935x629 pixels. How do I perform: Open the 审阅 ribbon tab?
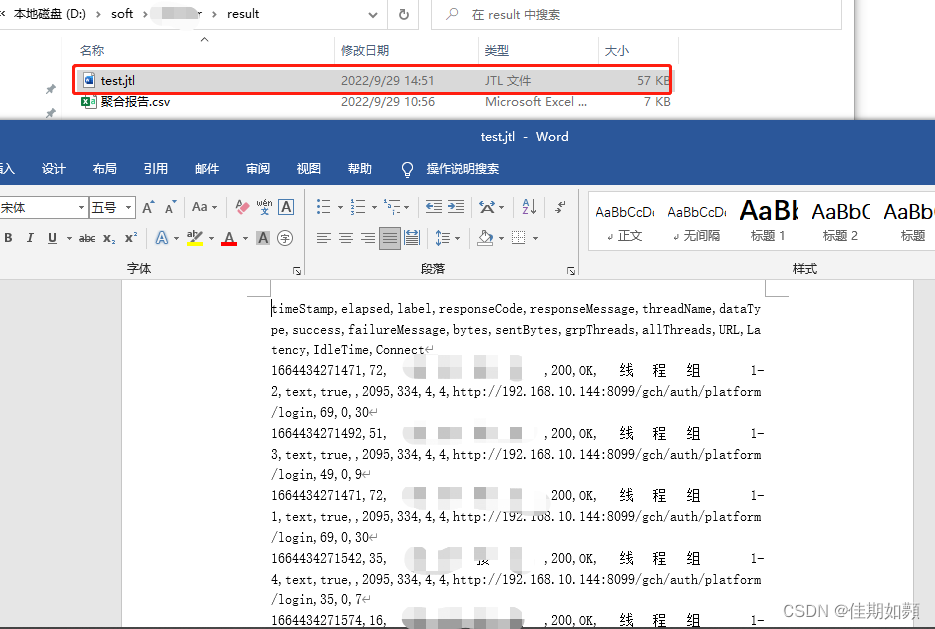point(257,168)
